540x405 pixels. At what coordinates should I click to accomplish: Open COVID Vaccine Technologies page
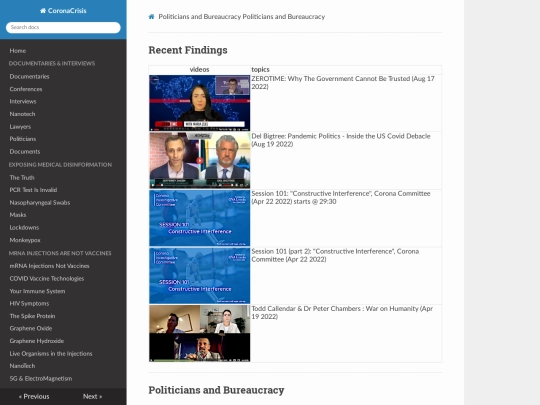click(46, 279)
